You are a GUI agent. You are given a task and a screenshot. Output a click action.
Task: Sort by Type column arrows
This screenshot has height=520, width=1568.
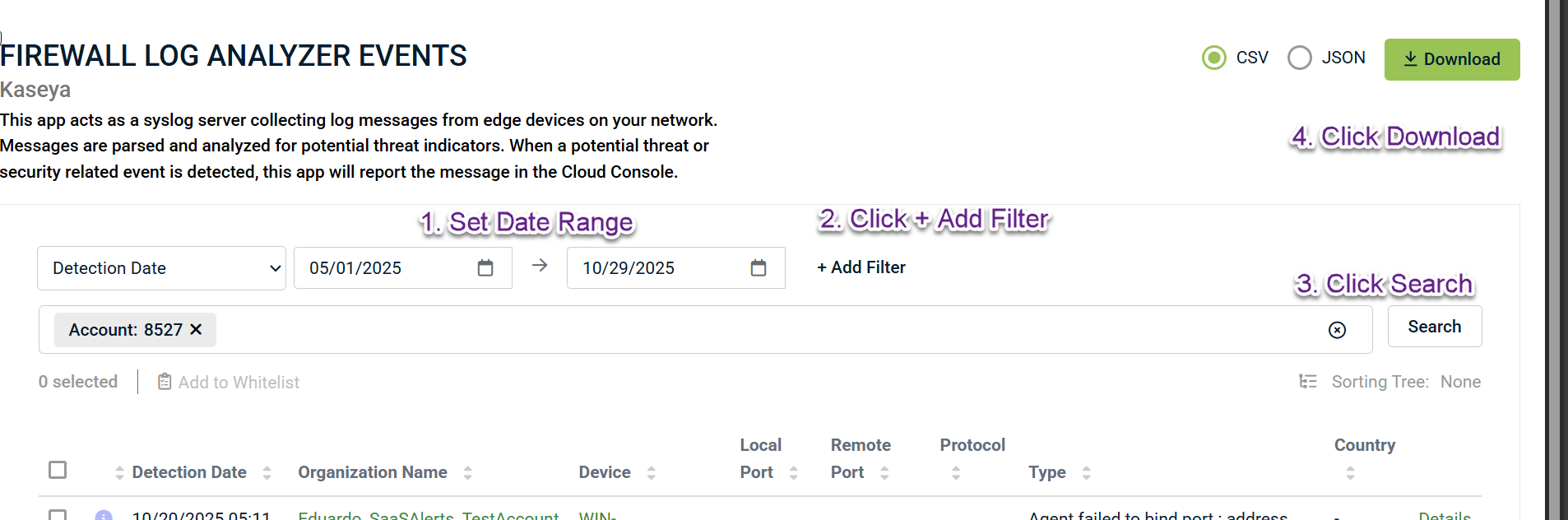tap(1086, 472)
